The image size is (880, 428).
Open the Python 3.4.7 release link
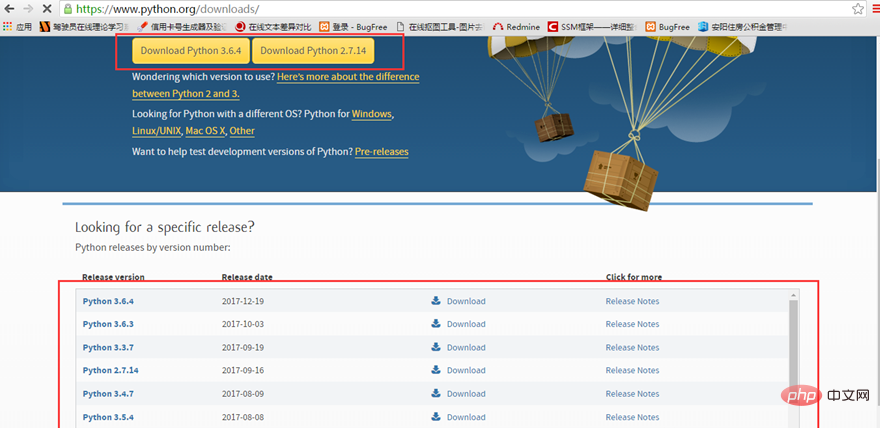(108, 394)
